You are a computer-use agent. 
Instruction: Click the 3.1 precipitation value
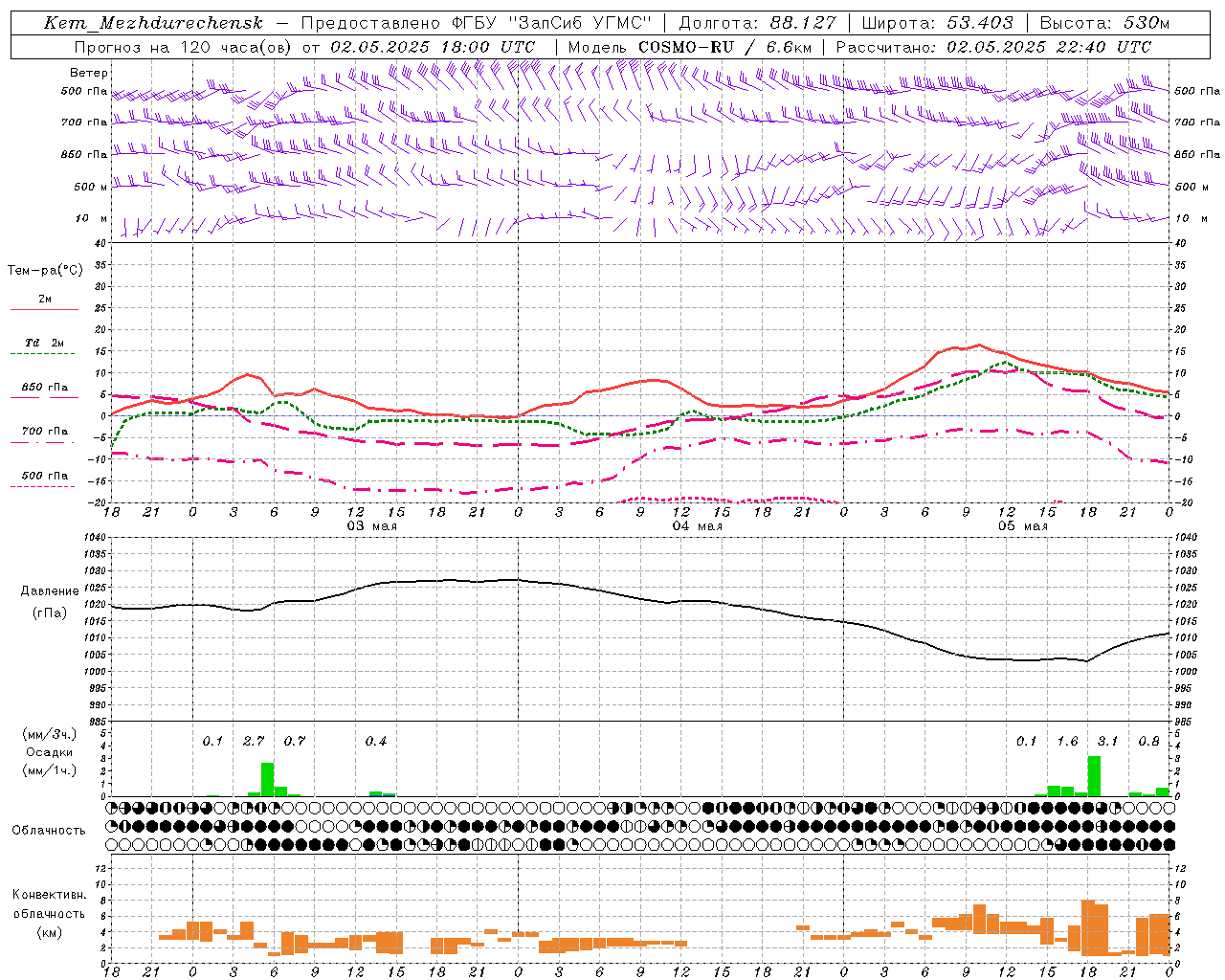[x=1107, y=741]
